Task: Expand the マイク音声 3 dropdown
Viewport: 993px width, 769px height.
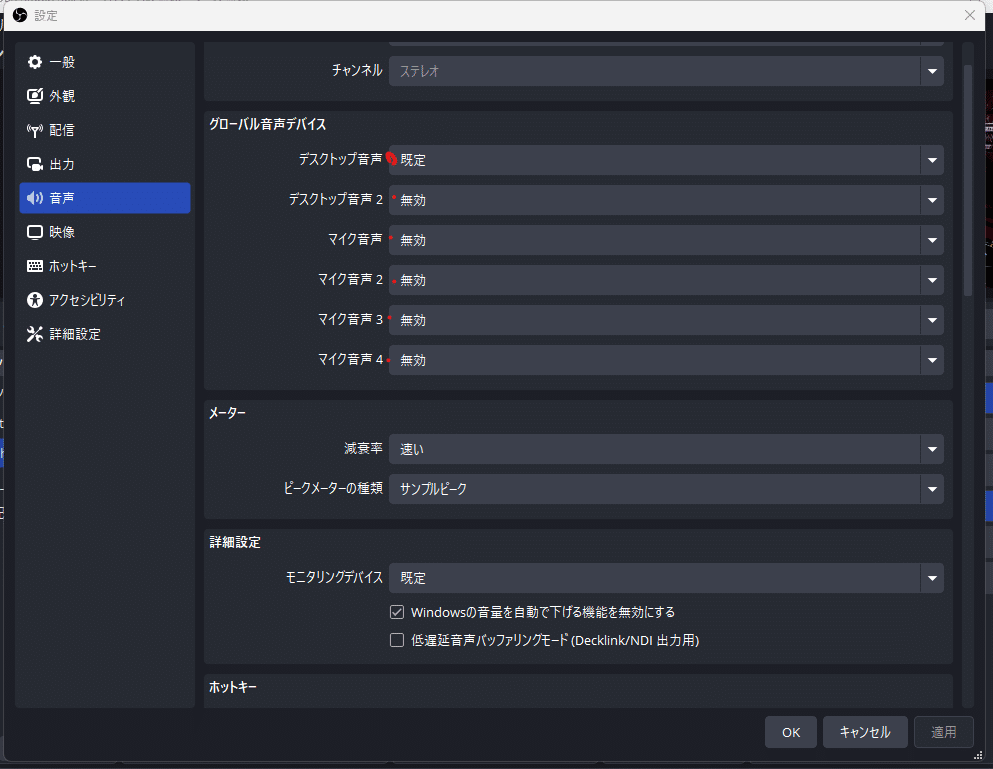Action: pos(666,320)
